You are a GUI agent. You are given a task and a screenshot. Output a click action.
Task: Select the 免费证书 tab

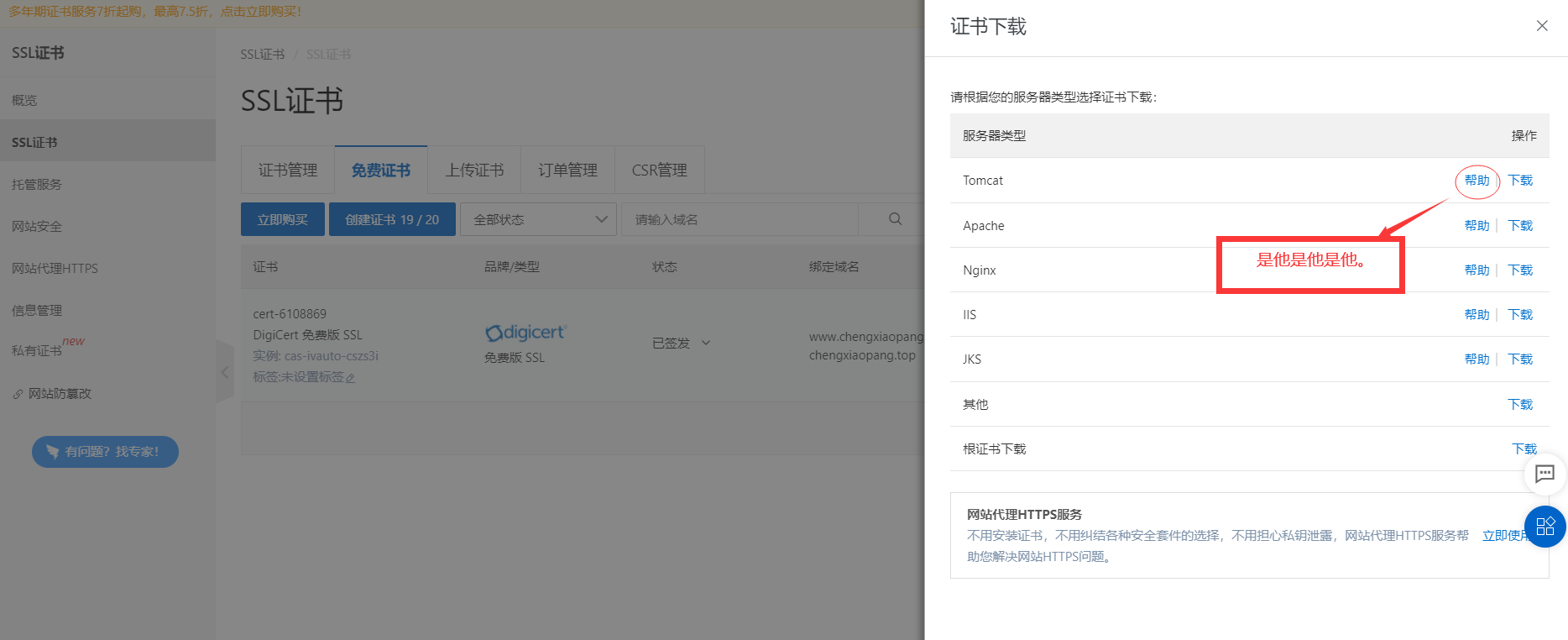[381, 170]
